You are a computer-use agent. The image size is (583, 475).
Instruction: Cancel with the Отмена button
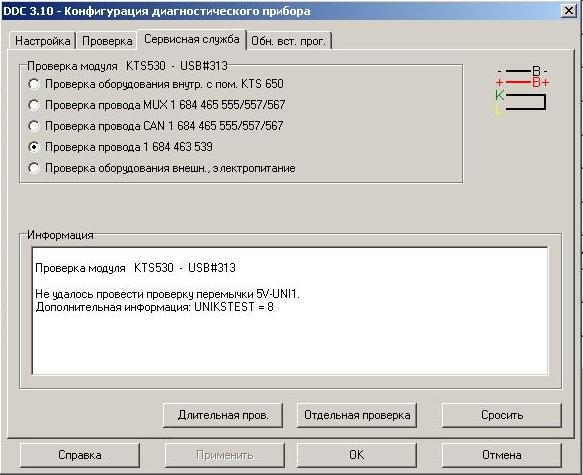[502, 455]
